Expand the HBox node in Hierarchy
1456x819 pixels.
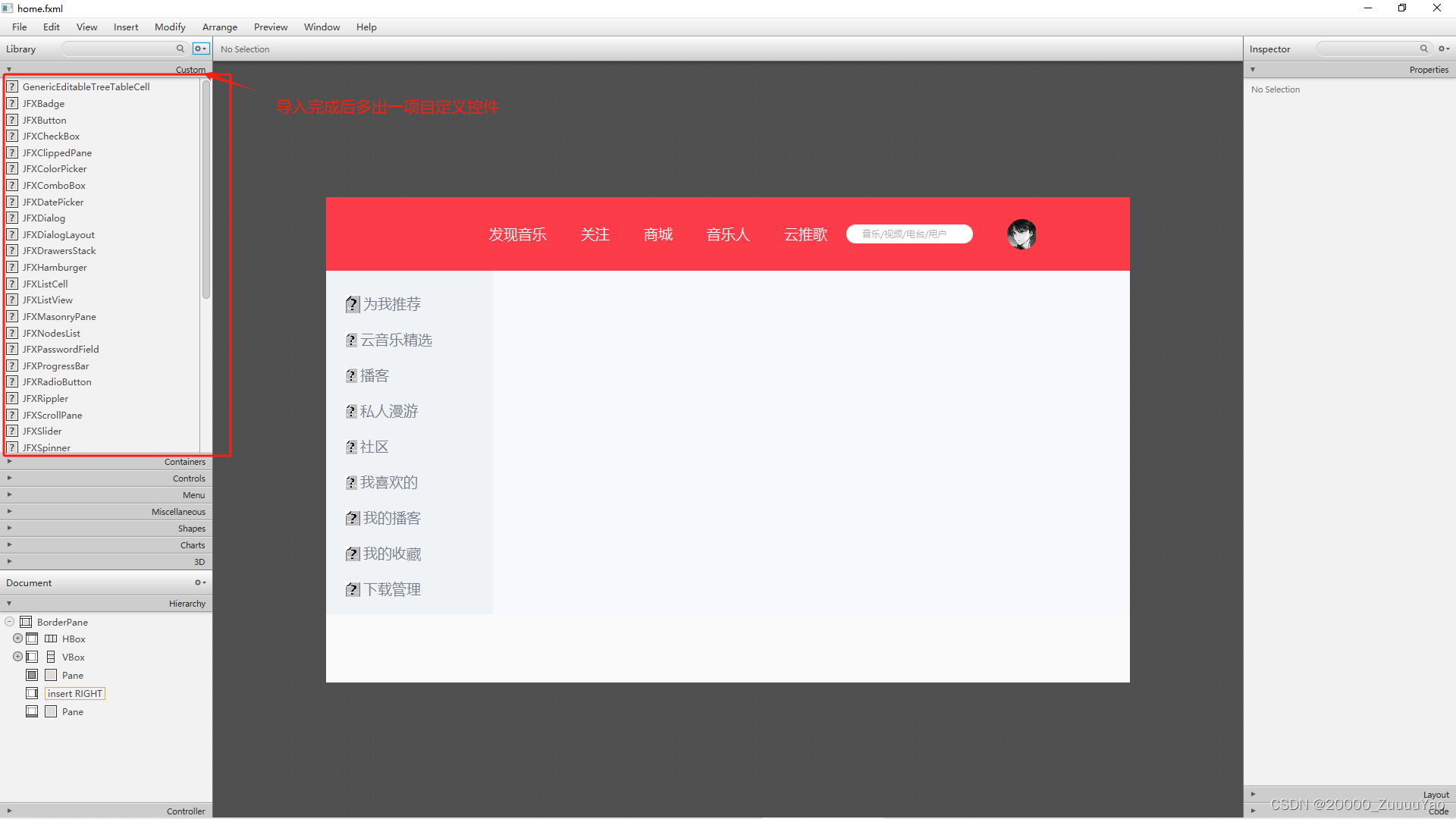pos(17,639)
